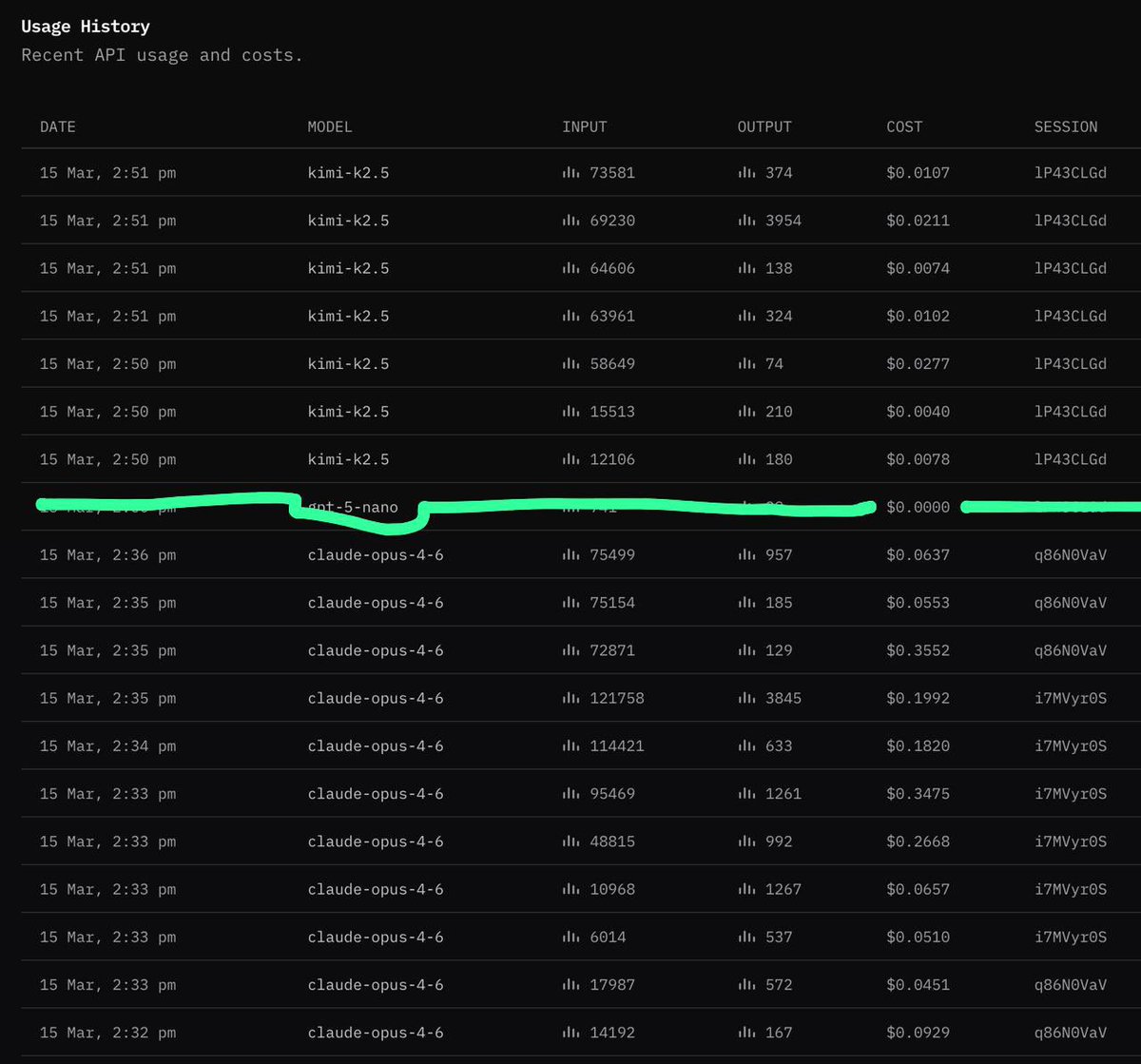Select the cost cell $0.1992
The width and height of the screenshot is (1141, 1064).
tap(919, 698)
